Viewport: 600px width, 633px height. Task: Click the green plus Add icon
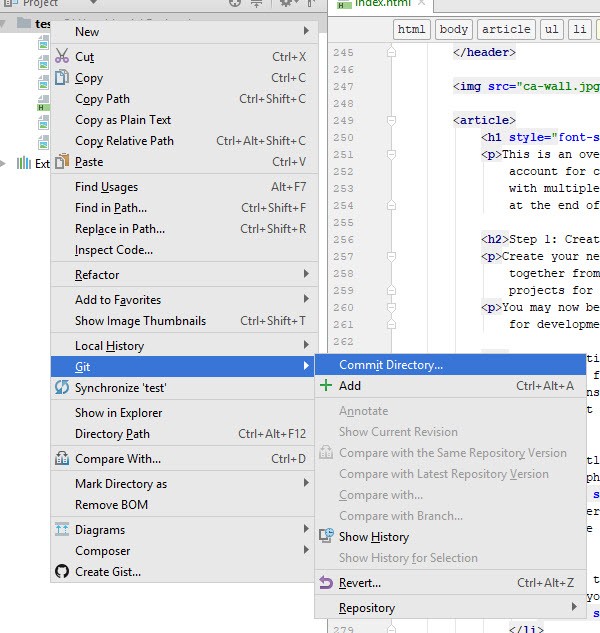click(x=326, y=386)
